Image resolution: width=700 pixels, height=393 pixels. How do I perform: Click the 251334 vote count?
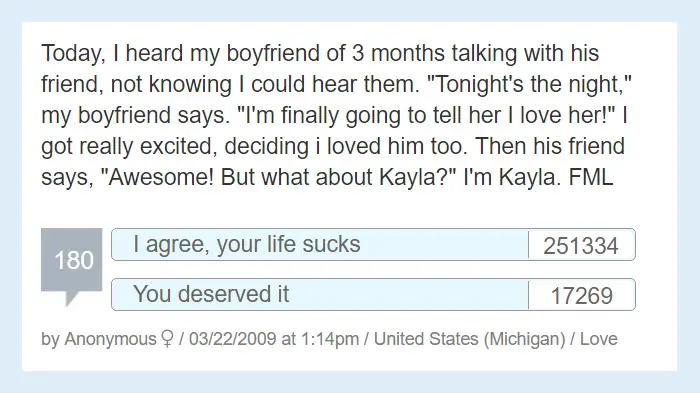(581, 245)
